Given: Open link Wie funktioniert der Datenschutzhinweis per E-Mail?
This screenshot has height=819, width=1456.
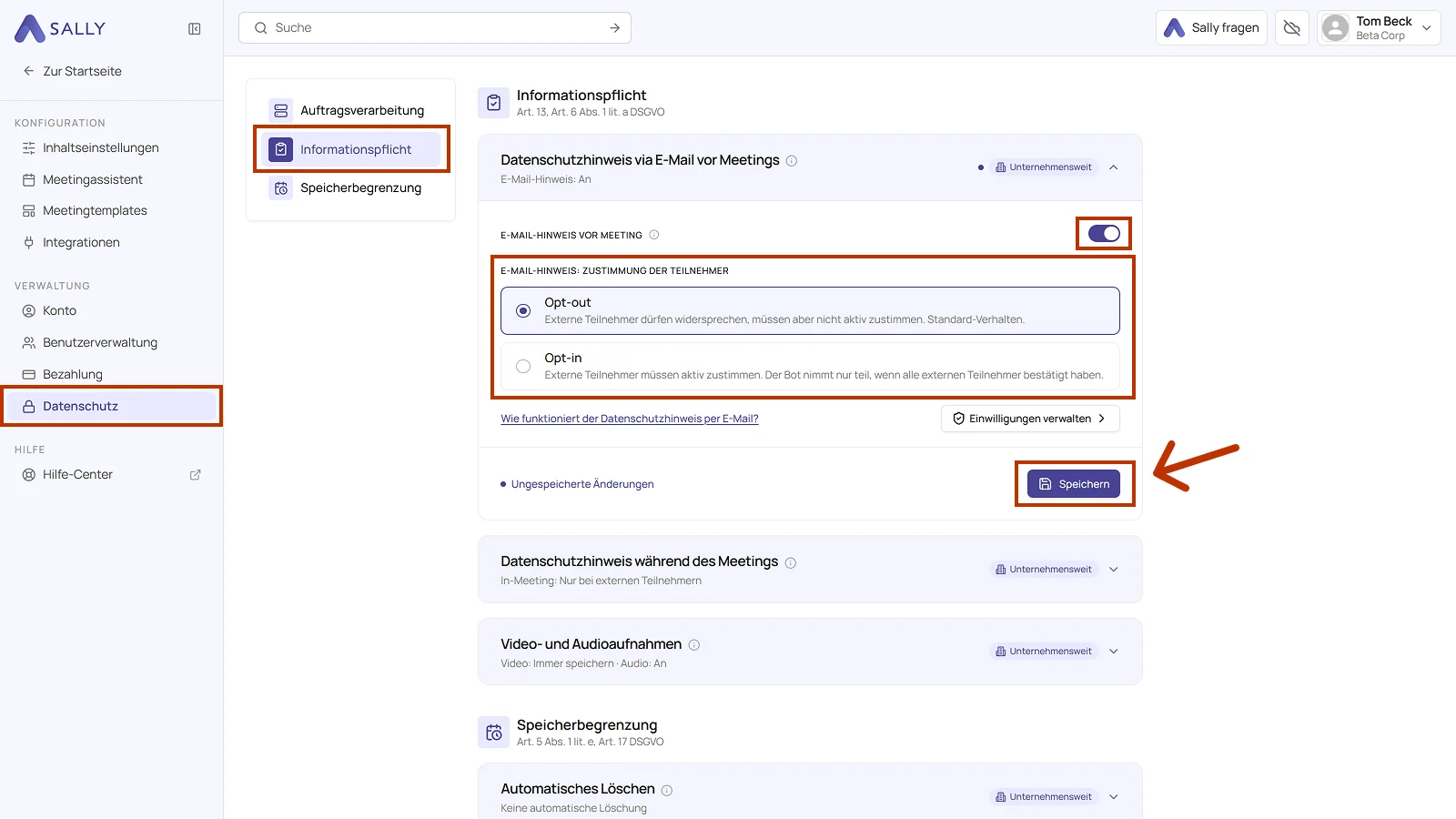Looking at the screenshot, I should tap(630, 419).
